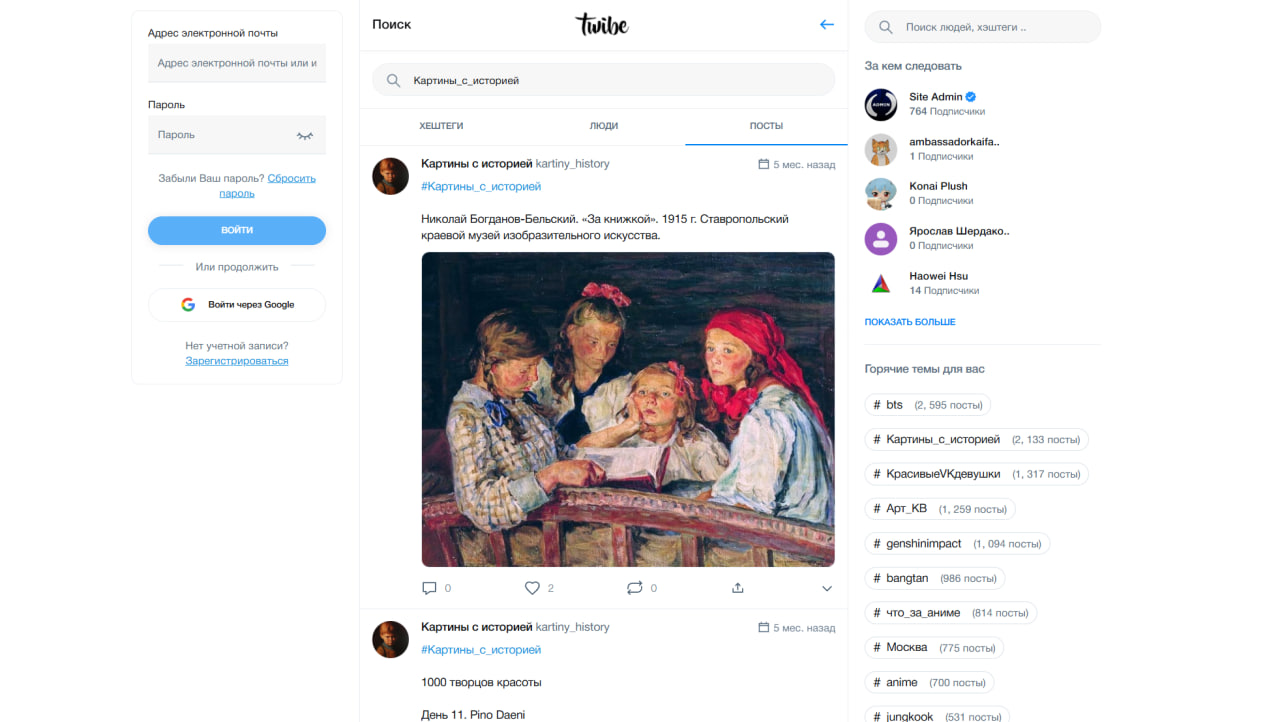The width and height of the screenshot is (1280, 722).
Task: Open the Сбросить пароль link
Action: pos(291,178)
